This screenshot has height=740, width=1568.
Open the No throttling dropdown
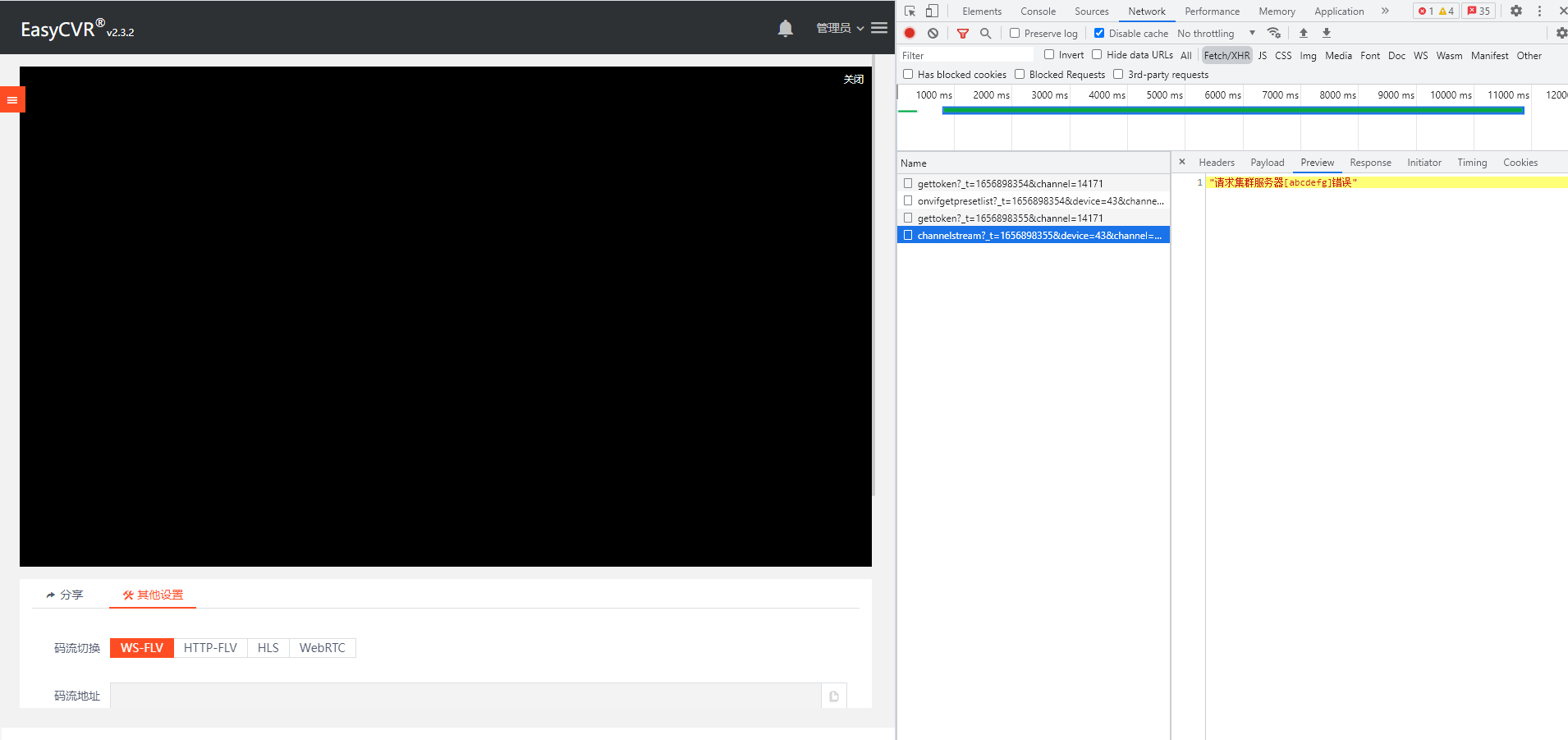point(1216,34)
